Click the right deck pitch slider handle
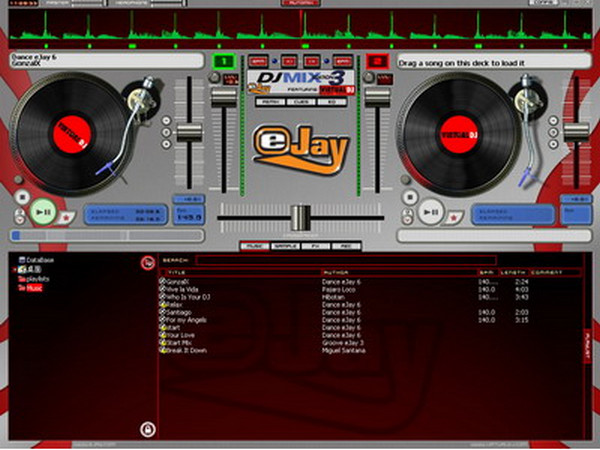Image resolution: width=600 pixels, height=450 pixels. pos(576,133)
